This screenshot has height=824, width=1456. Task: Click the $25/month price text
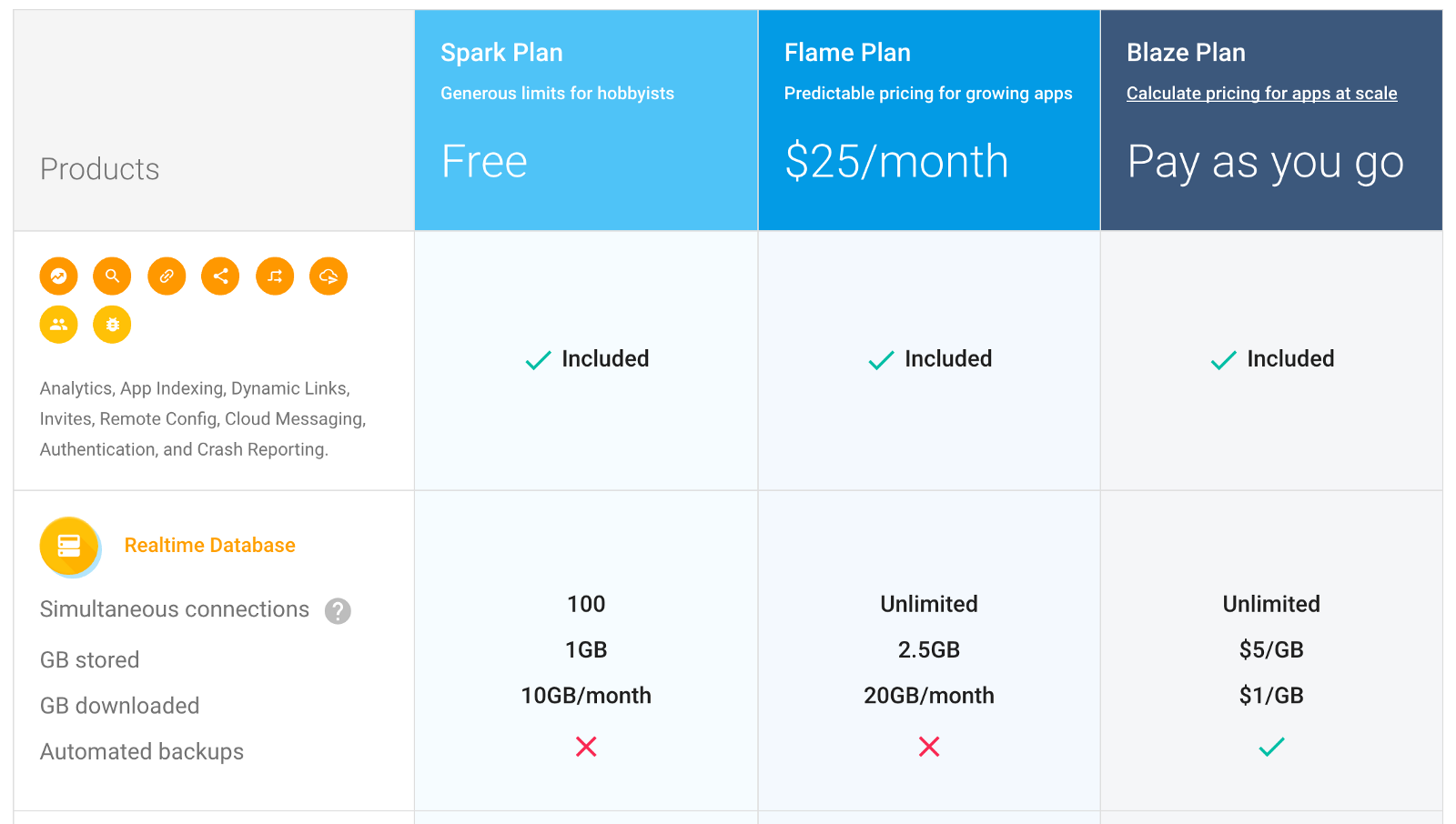[896, 162]
